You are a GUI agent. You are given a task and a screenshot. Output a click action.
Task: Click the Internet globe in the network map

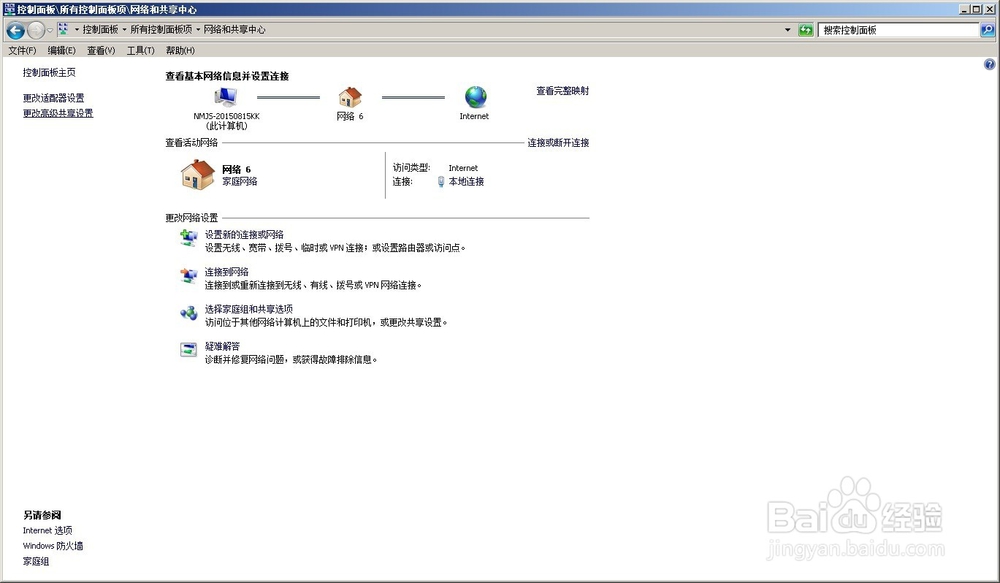474,98
